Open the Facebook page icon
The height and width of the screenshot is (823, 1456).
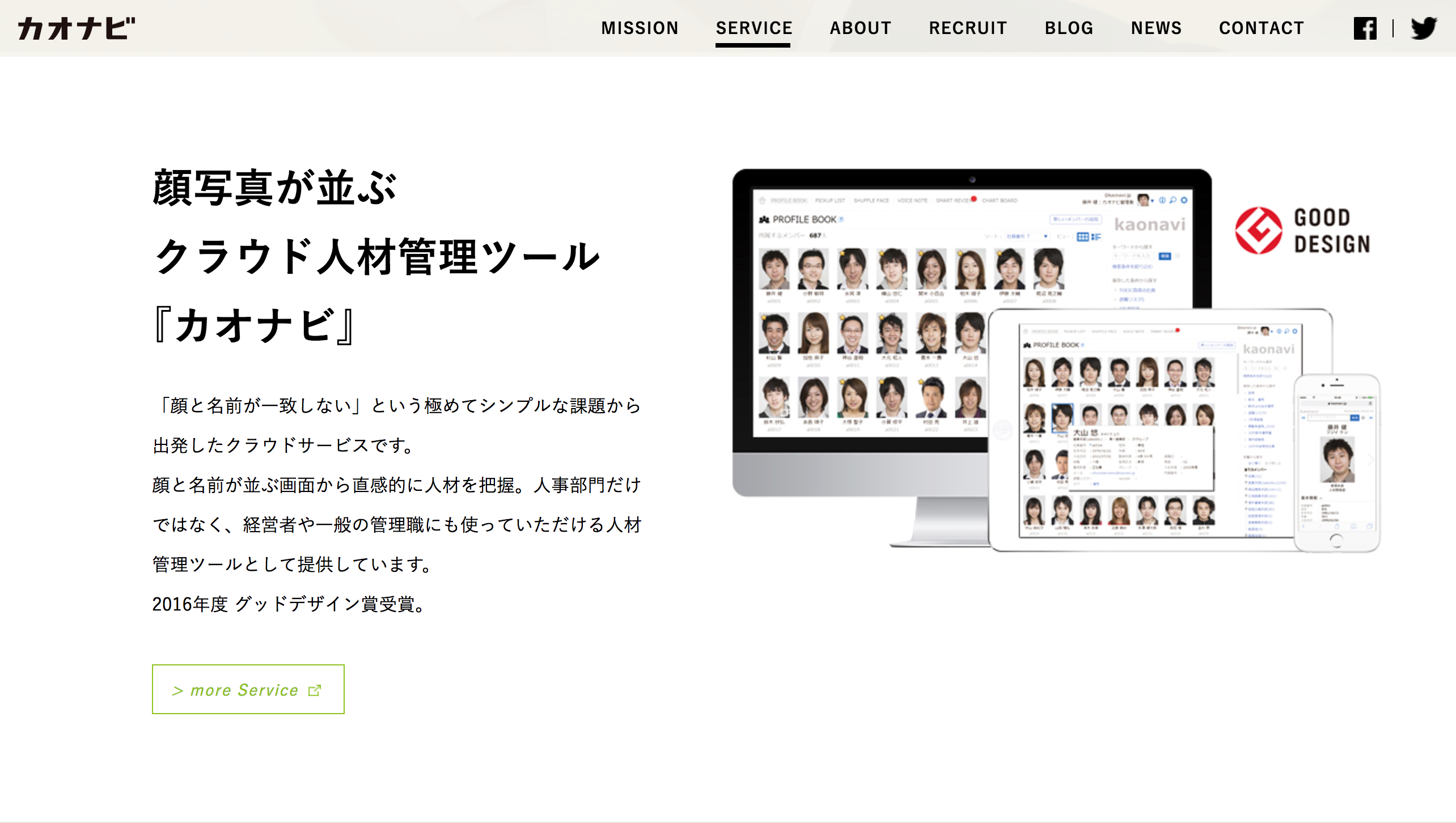coord(1365,28)
